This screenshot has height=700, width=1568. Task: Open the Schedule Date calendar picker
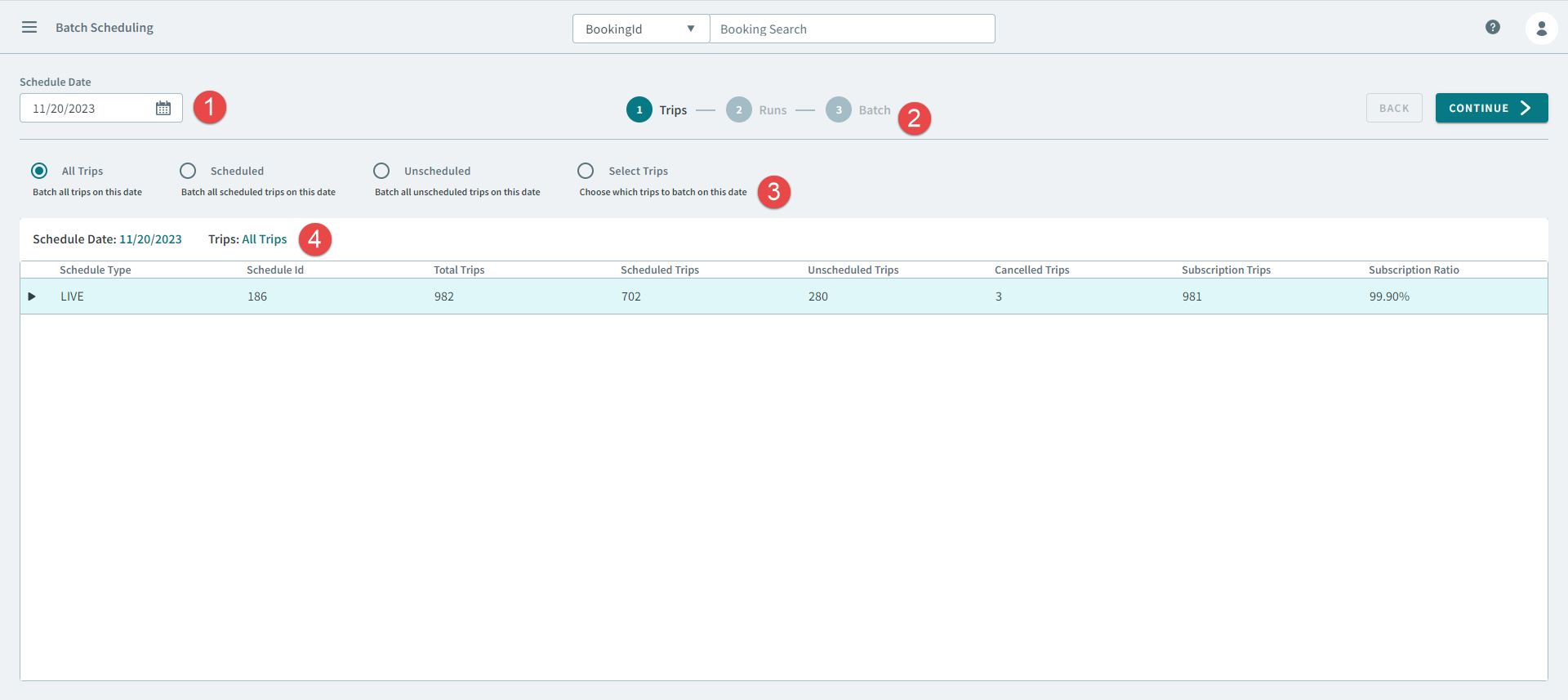coord(163,108)
